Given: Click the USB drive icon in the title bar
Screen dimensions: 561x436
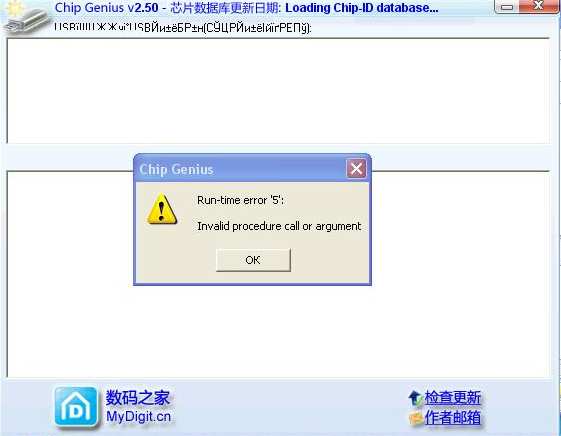Looking at the screenshot, I should pos(26,18).
